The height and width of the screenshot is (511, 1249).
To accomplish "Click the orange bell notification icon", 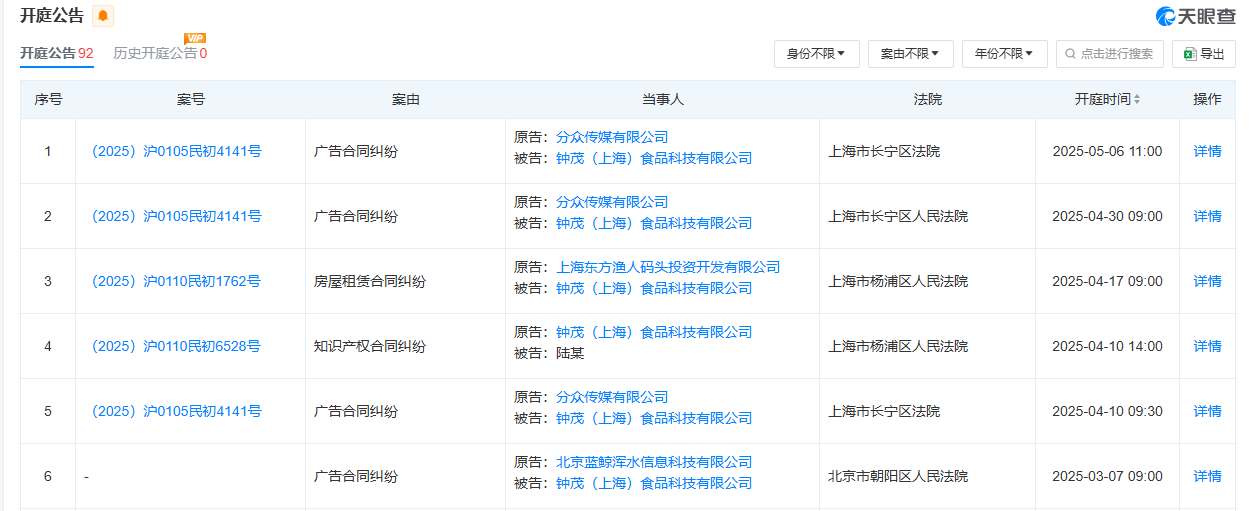I will (103, 16).
